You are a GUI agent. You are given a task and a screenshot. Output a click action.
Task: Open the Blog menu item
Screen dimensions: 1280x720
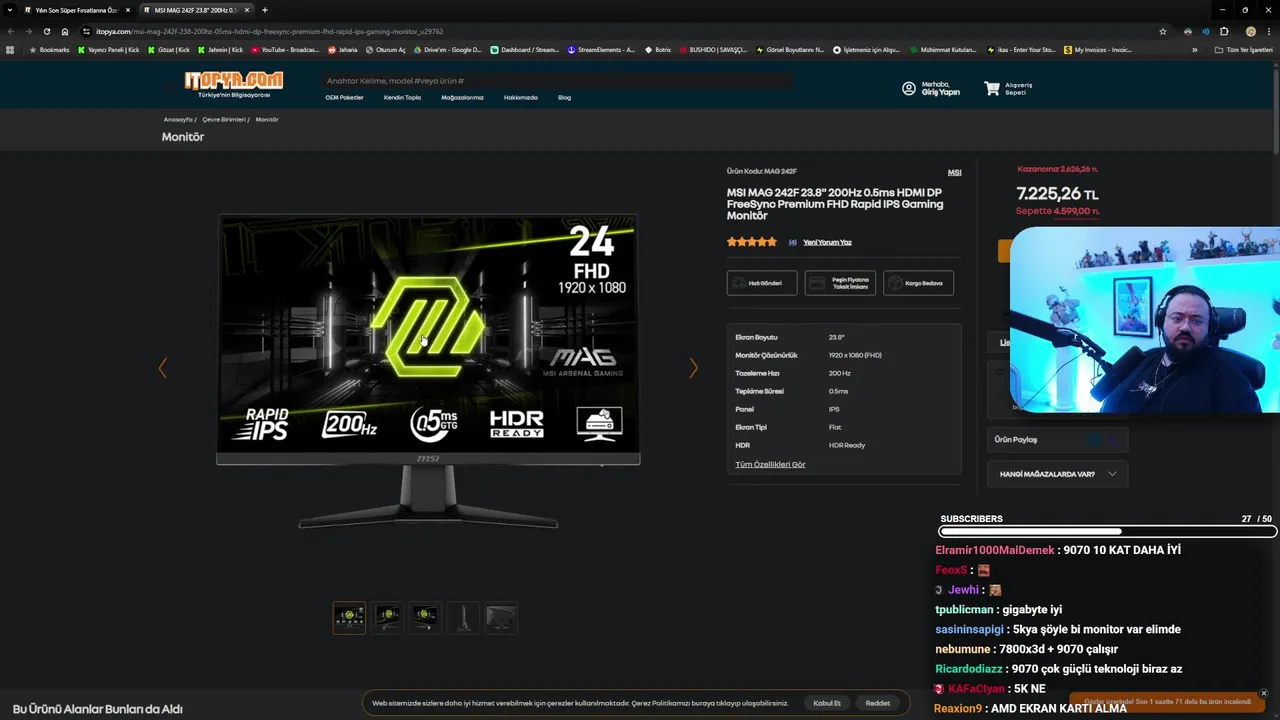pos(564,98)
